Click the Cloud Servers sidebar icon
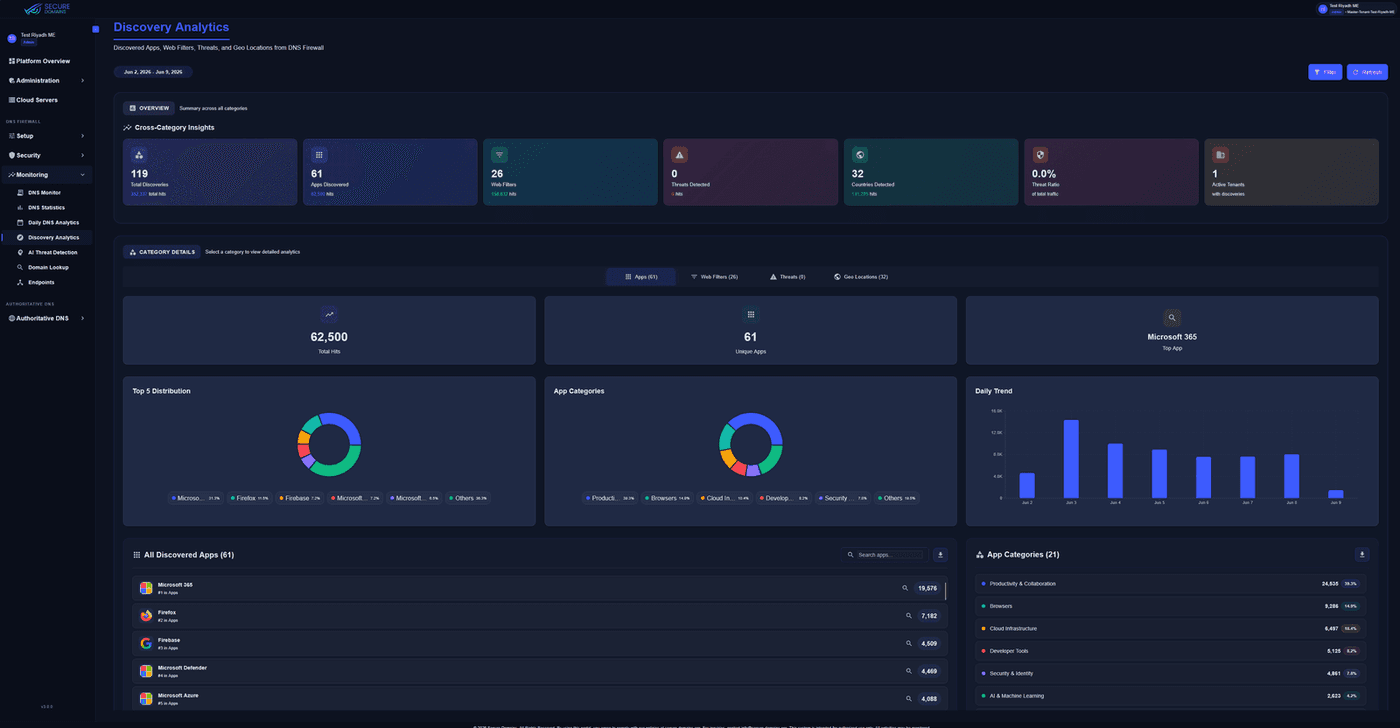Viewport: 1400px width, 728px height. pos(12,100)
